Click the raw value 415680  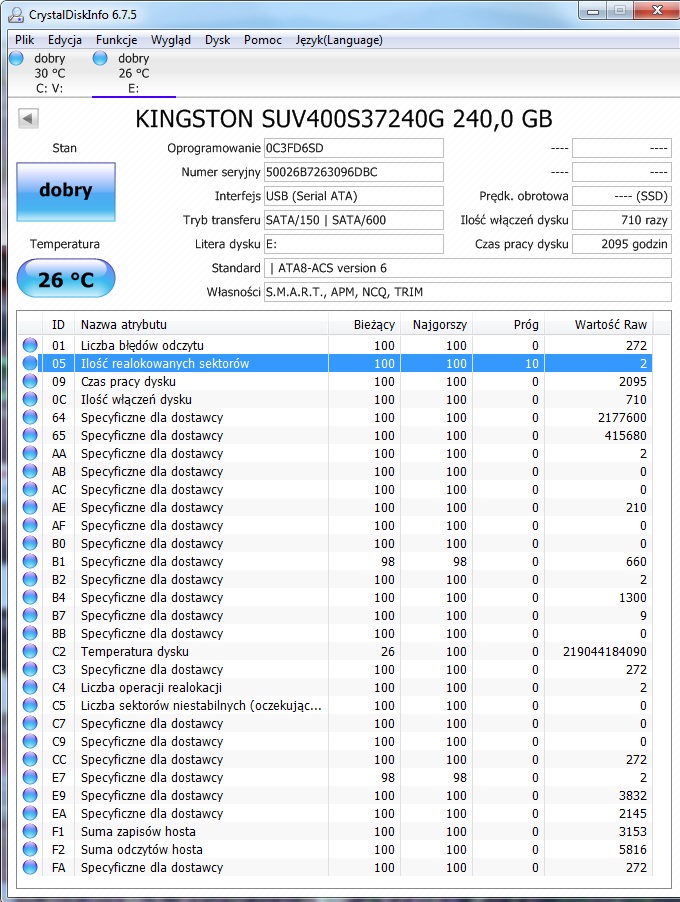pos(625,435)
